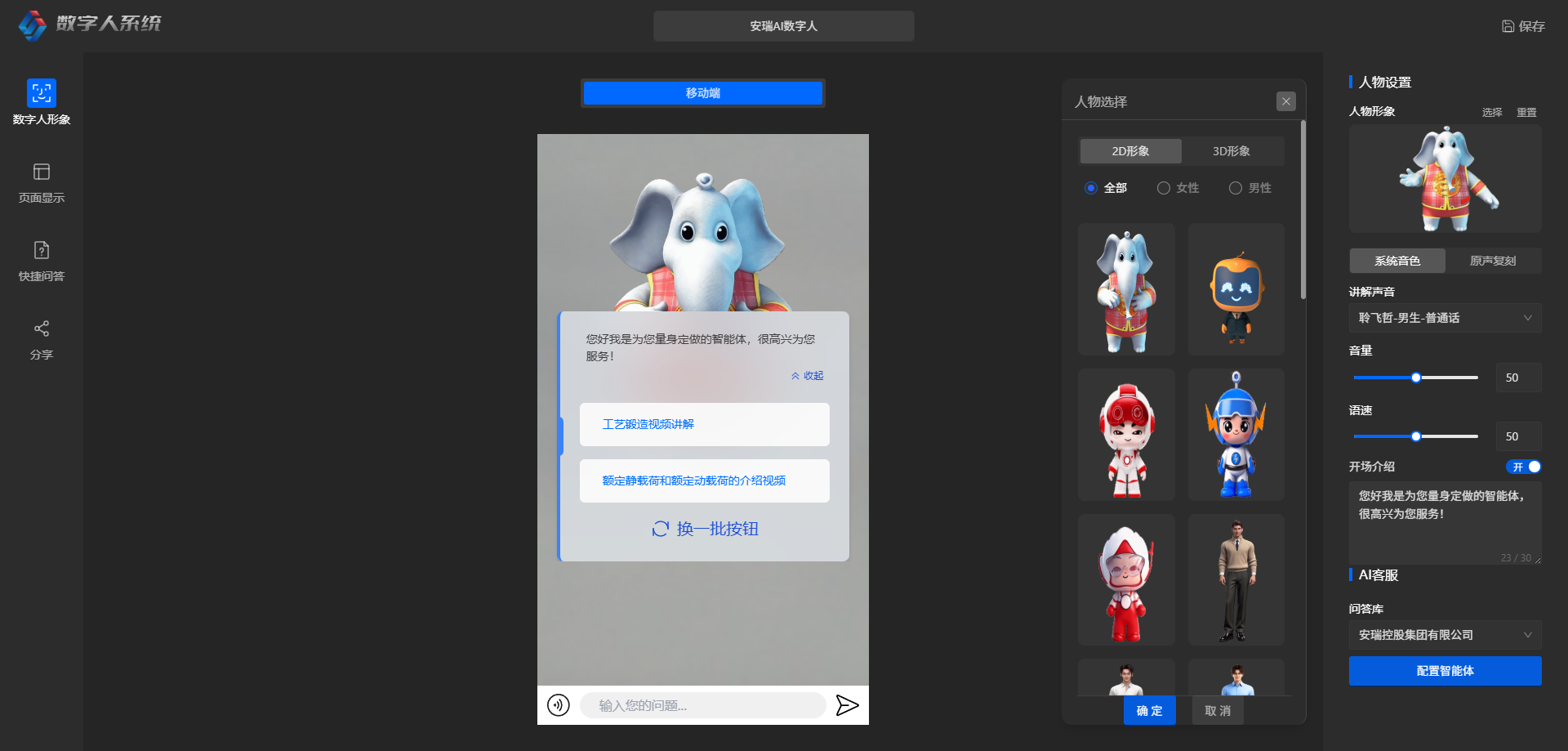Expand the 问答库 dropdown
The width and height of the screenshot is (1568, 751).
point(1444,635)
